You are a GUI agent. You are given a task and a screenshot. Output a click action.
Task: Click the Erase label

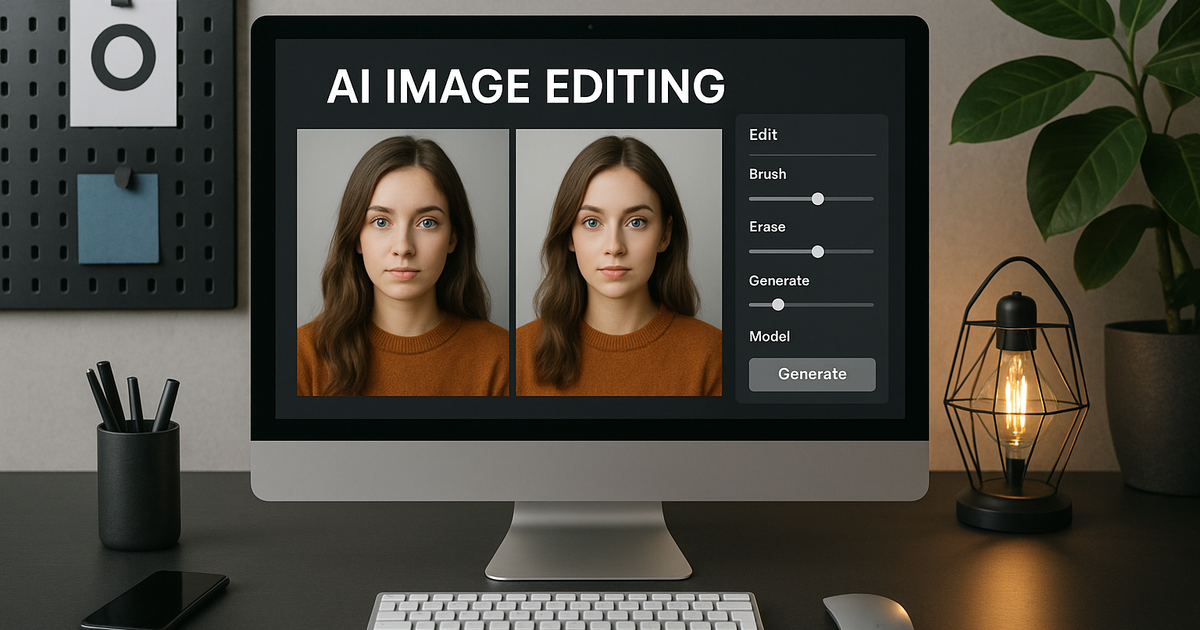(x=767, y=227)
